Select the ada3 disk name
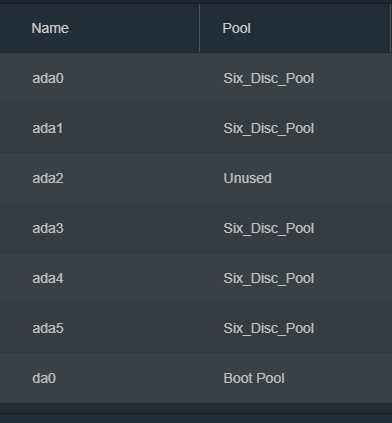The image size is (392, 423). click(x=48, y=228)
